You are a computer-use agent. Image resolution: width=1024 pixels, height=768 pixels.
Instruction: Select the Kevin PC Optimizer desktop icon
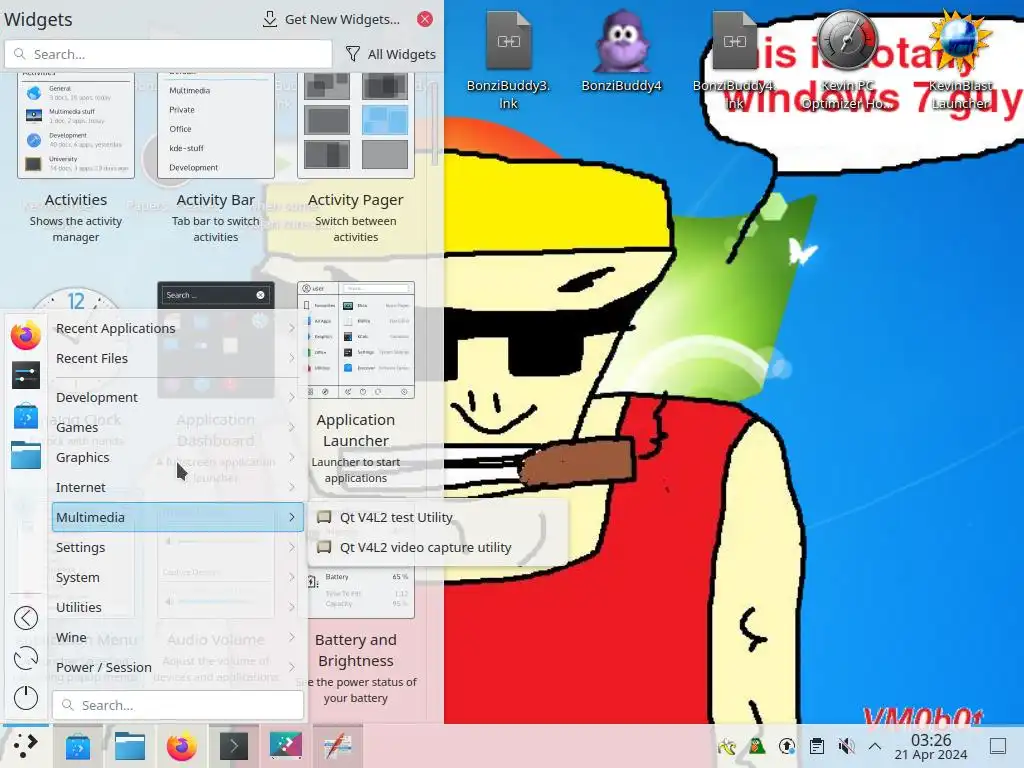coord(847,60)
